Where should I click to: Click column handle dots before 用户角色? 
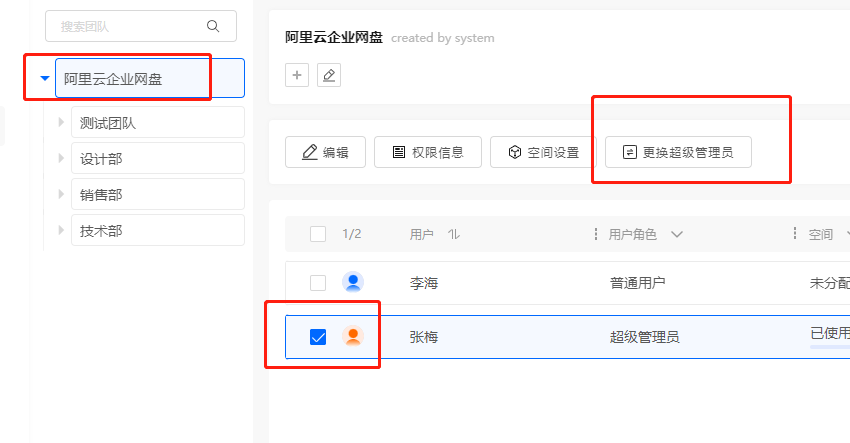tap(596, 234)
